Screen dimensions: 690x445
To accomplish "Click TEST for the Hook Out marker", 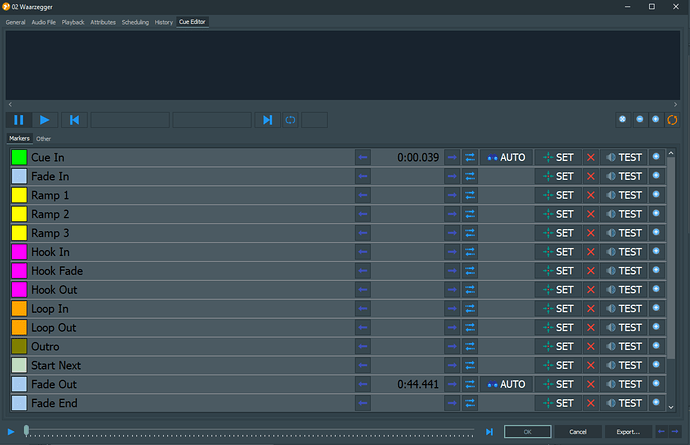I will point(623,290).
